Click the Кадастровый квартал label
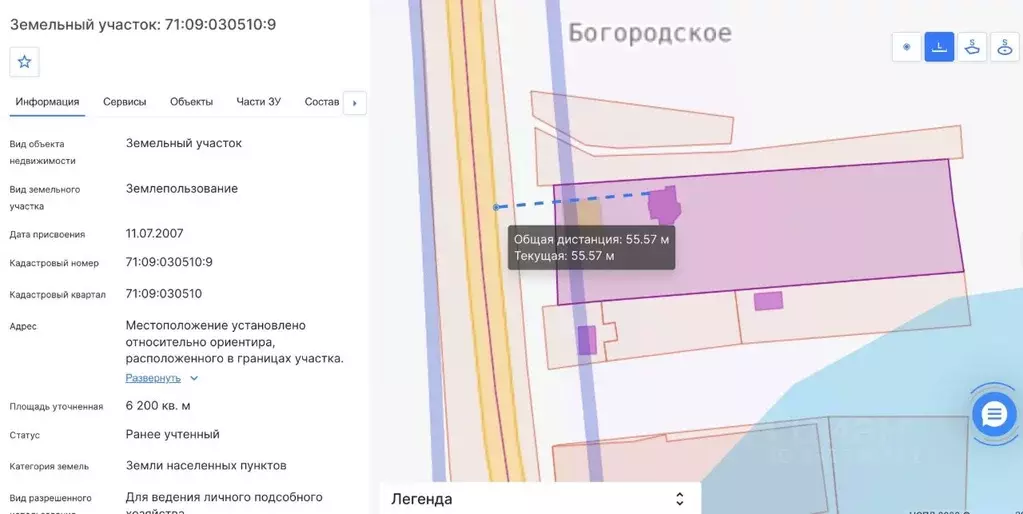Image resolution: width=1023 pixels, height=514 pixels. (x=57, y=295)
